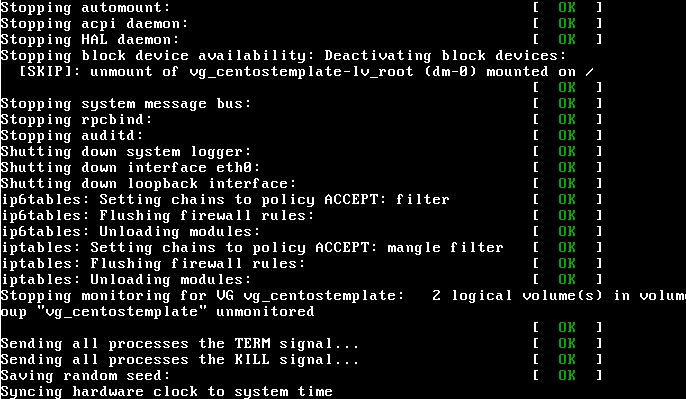Select the Stopping rpcbind line text
The width and height of the screenshot is (686, 399).
tap(76, 119)
